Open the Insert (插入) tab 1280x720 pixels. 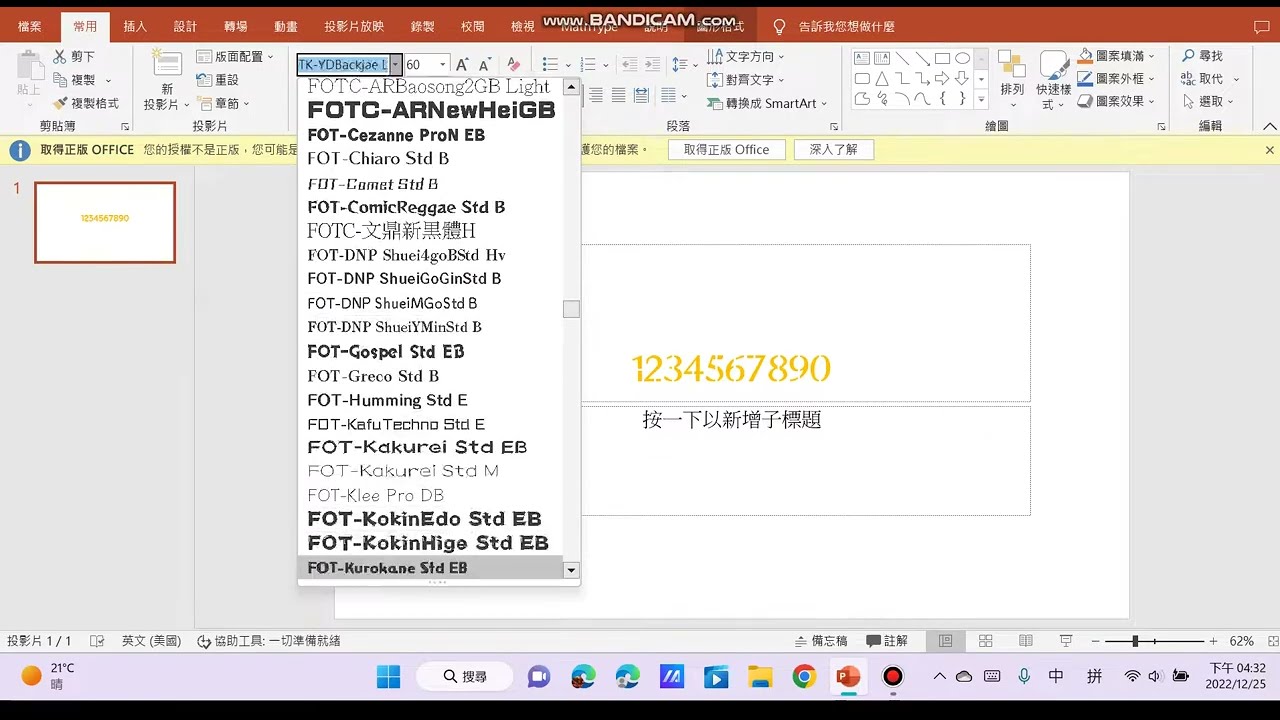[x=135, y=27]
